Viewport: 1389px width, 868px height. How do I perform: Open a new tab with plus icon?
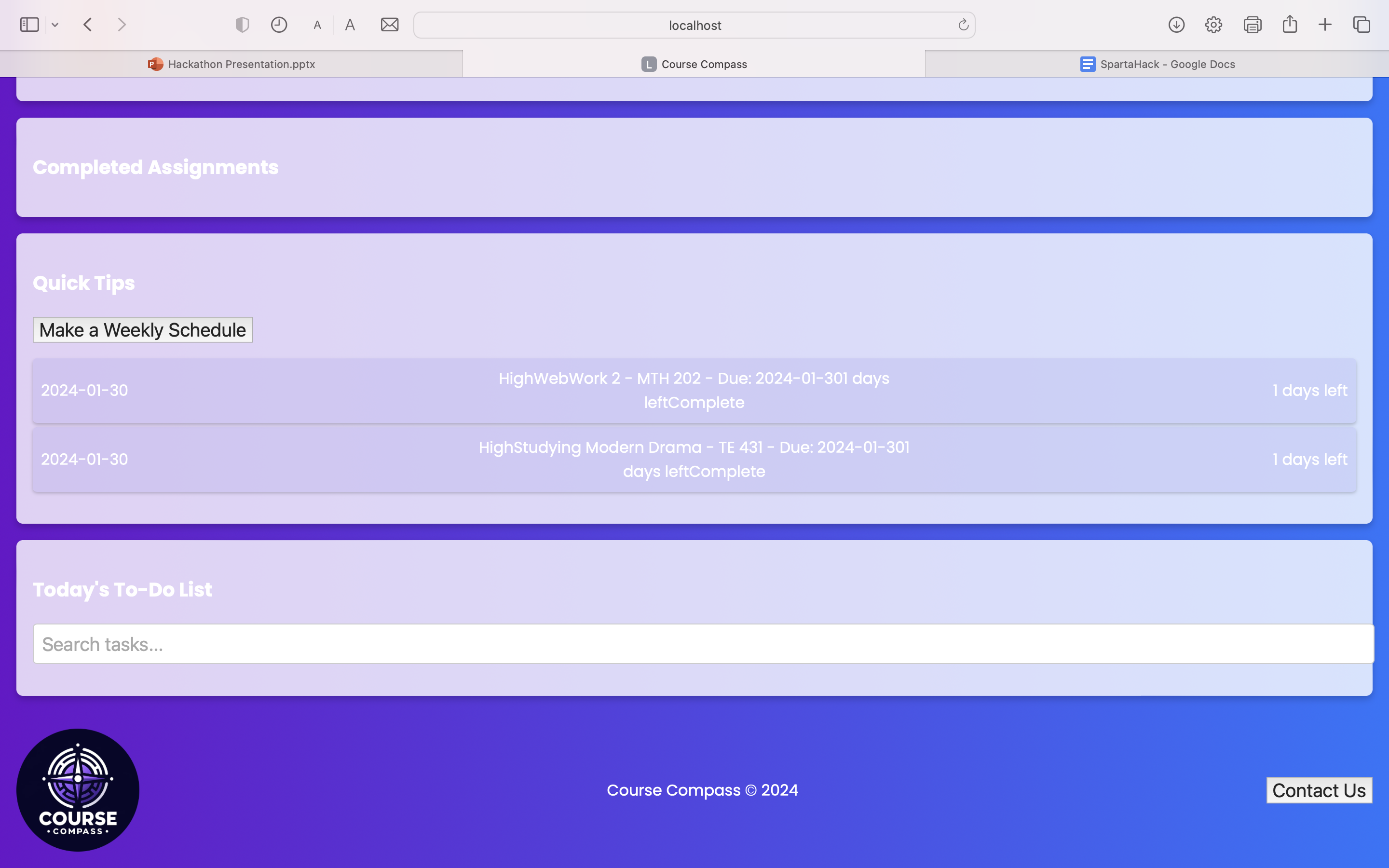coord(1325,25)
